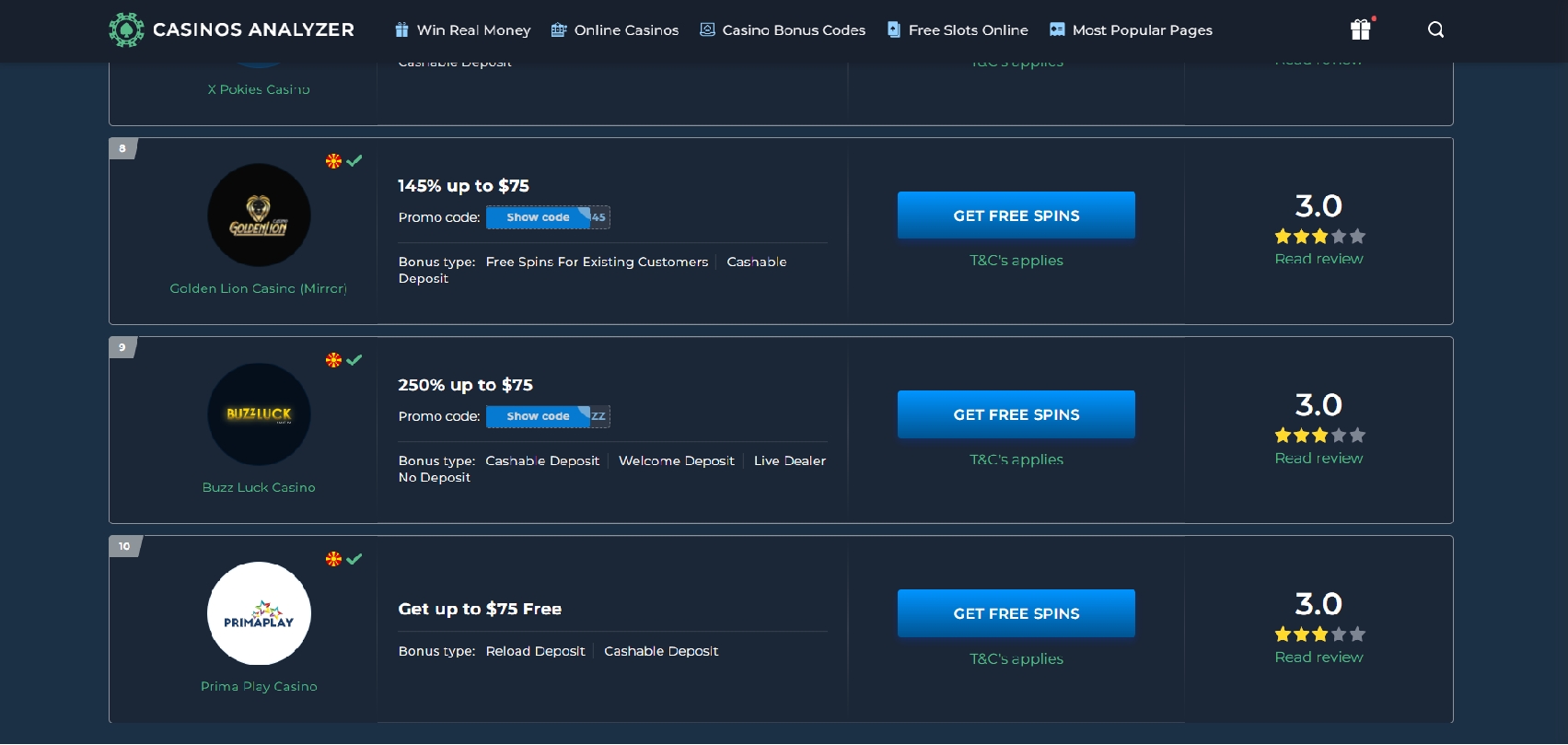The width and height of the screenshot is (1568, 745).
Task: Open the gift box rewards icon
Action: click(1360, 29)
